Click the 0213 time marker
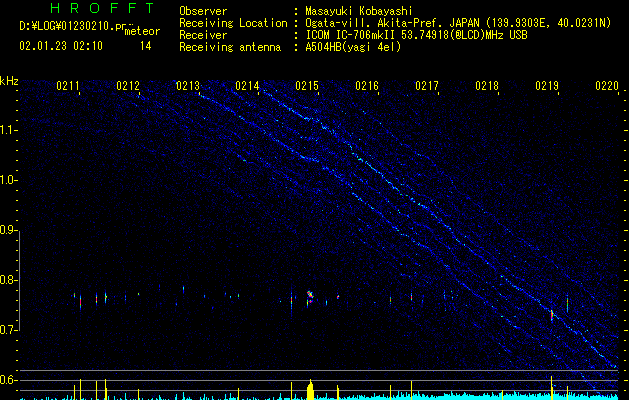The image size is (629, 400). 187,86
